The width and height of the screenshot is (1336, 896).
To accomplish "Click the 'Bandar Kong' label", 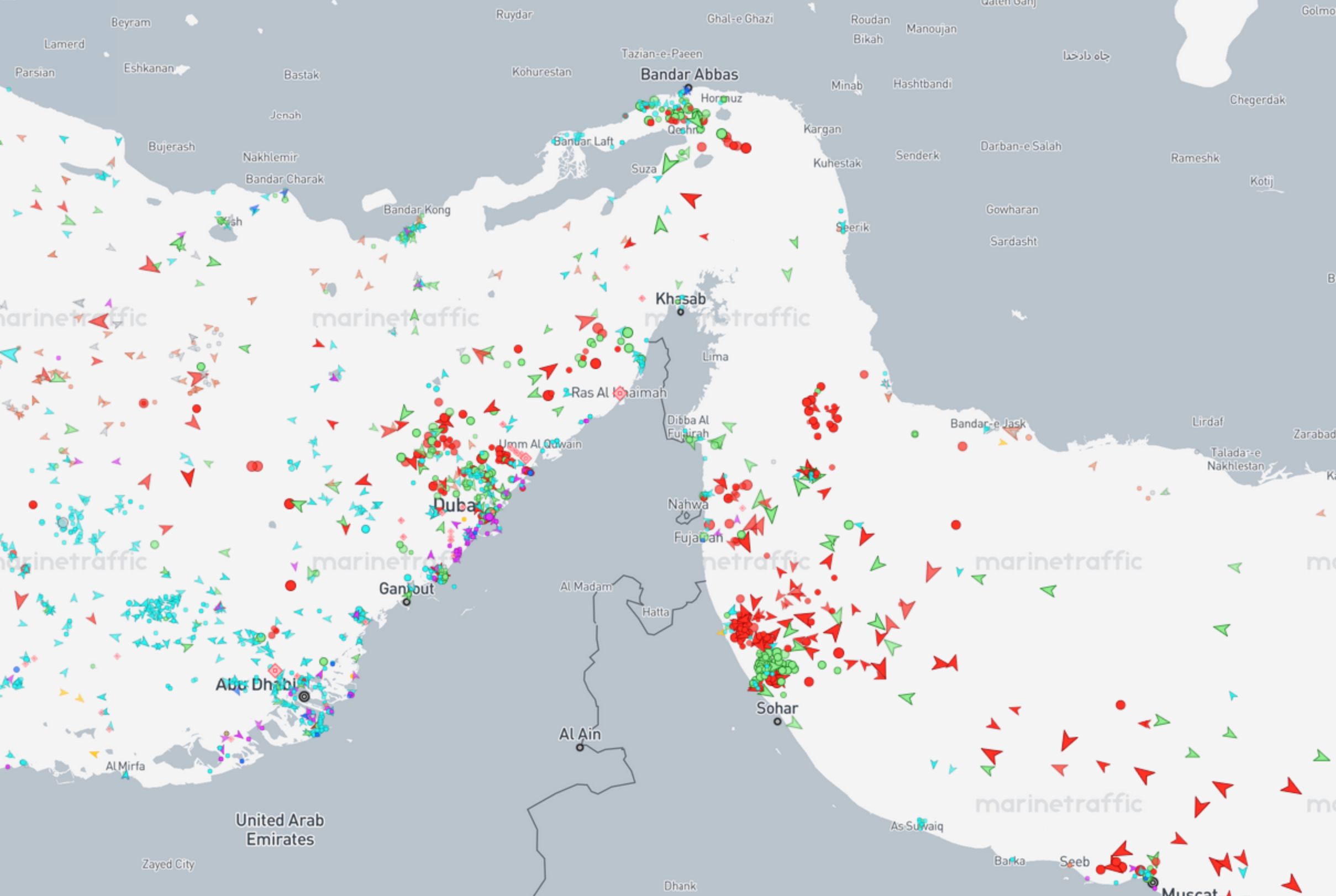I will (x=417, y=210).
